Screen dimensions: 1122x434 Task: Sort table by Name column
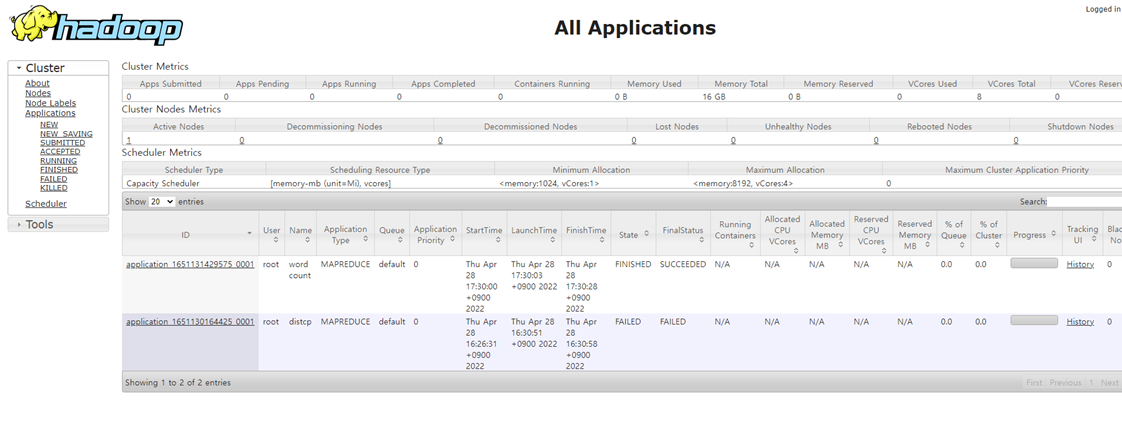point(301,234)
